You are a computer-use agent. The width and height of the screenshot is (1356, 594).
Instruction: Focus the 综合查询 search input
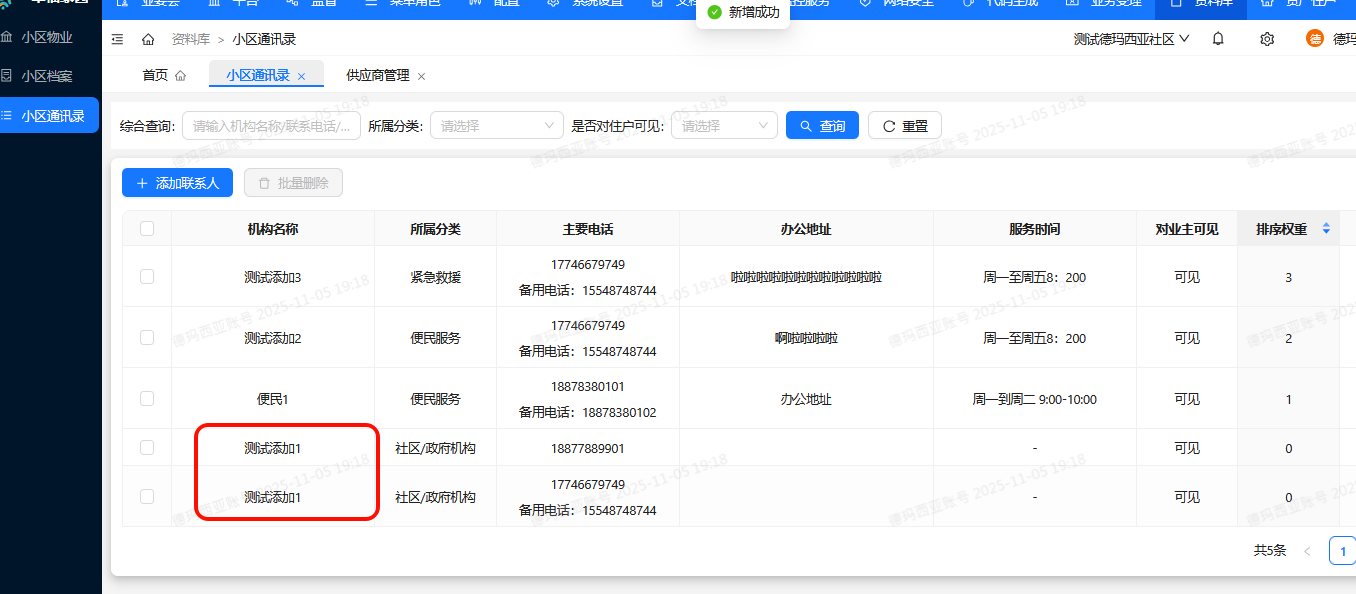(271, 126)
